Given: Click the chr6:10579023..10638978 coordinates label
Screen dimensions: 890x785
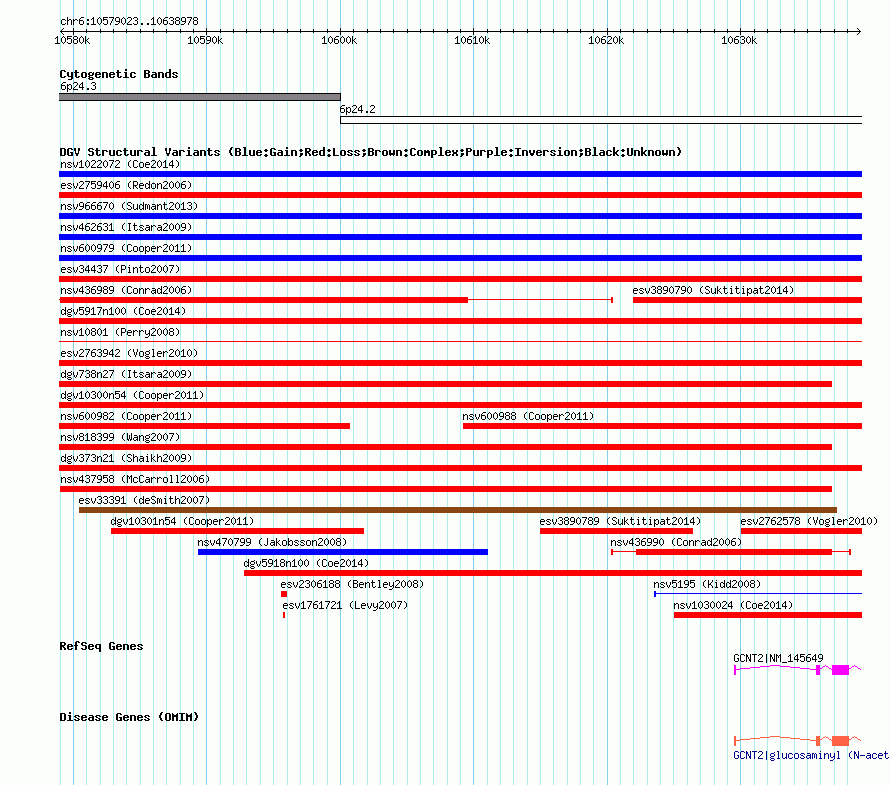Looking at the screenshot, I should click(x=129, y=21).
